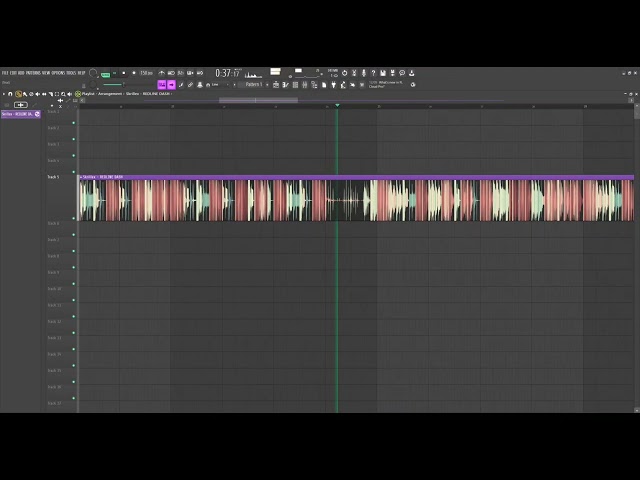Toggle the first purple button next to the brush
Image resolution: width=640 pixels, height=480 pixels.
pyautogui.click(x=162, y=84)
